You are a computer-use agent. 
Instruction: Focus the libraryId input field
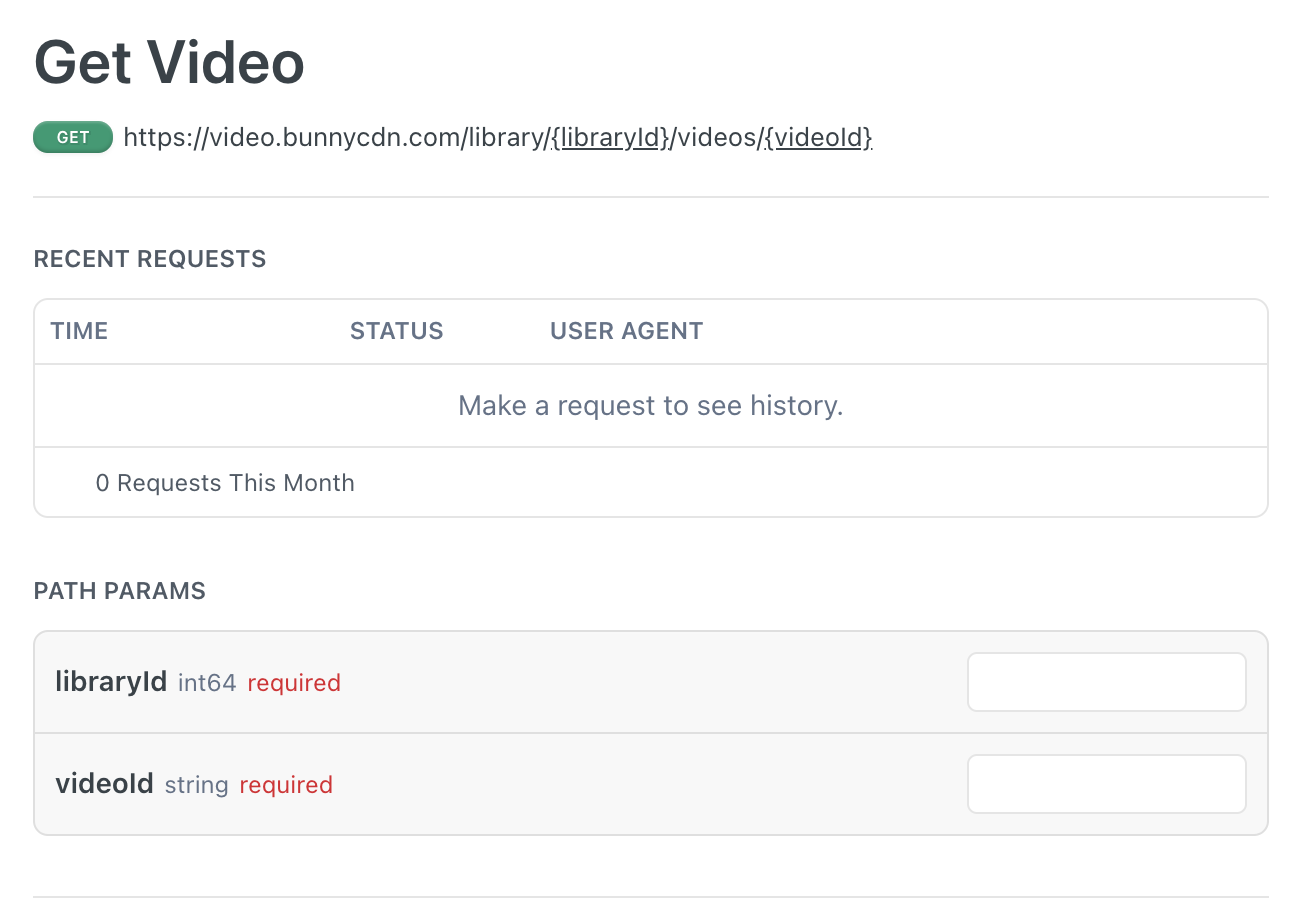point(1106,681)
